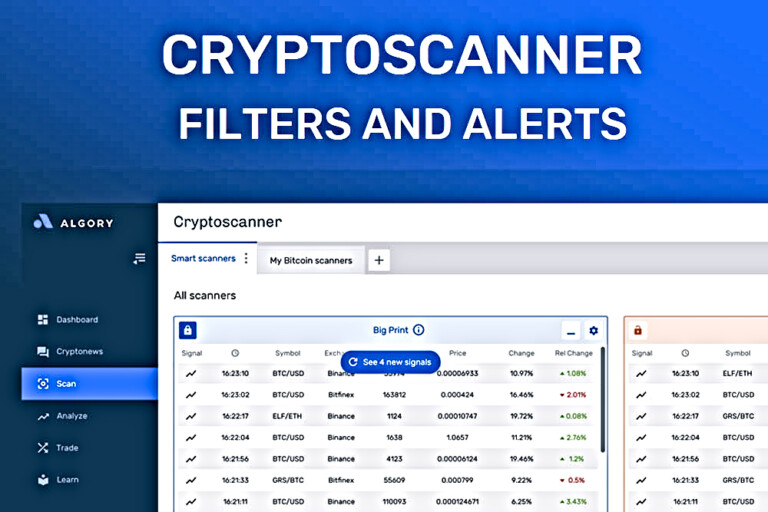Show info for Big Print scanner

tap(418, 330)
